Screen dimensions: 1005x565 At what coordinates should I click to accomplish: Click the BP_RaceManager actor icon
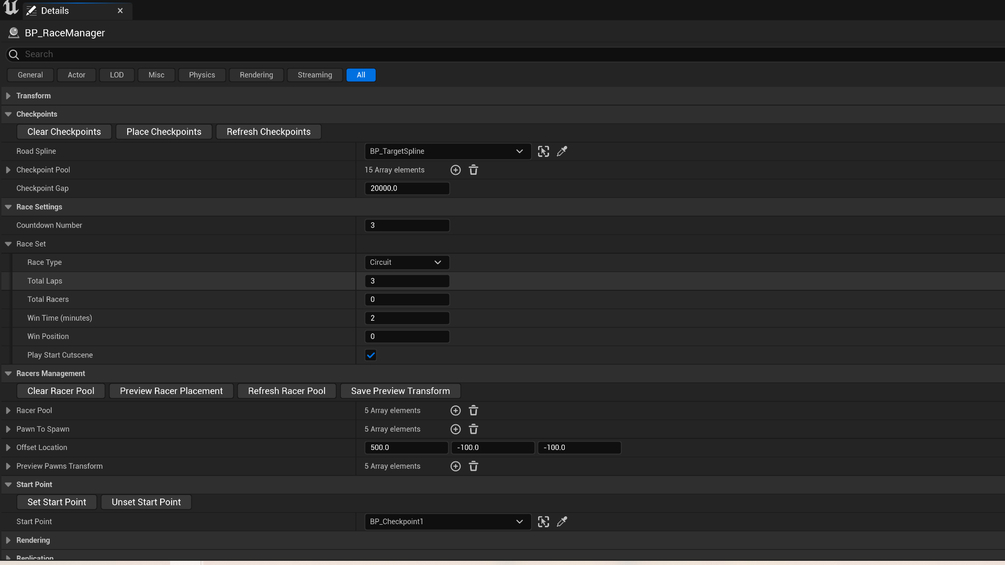[x=13, y=33]
